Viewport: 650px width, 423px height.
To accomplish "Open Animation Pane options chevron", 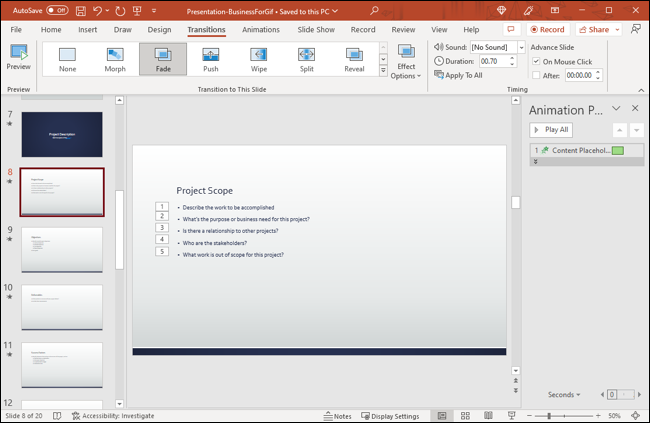I will click(x=616, y=108).
